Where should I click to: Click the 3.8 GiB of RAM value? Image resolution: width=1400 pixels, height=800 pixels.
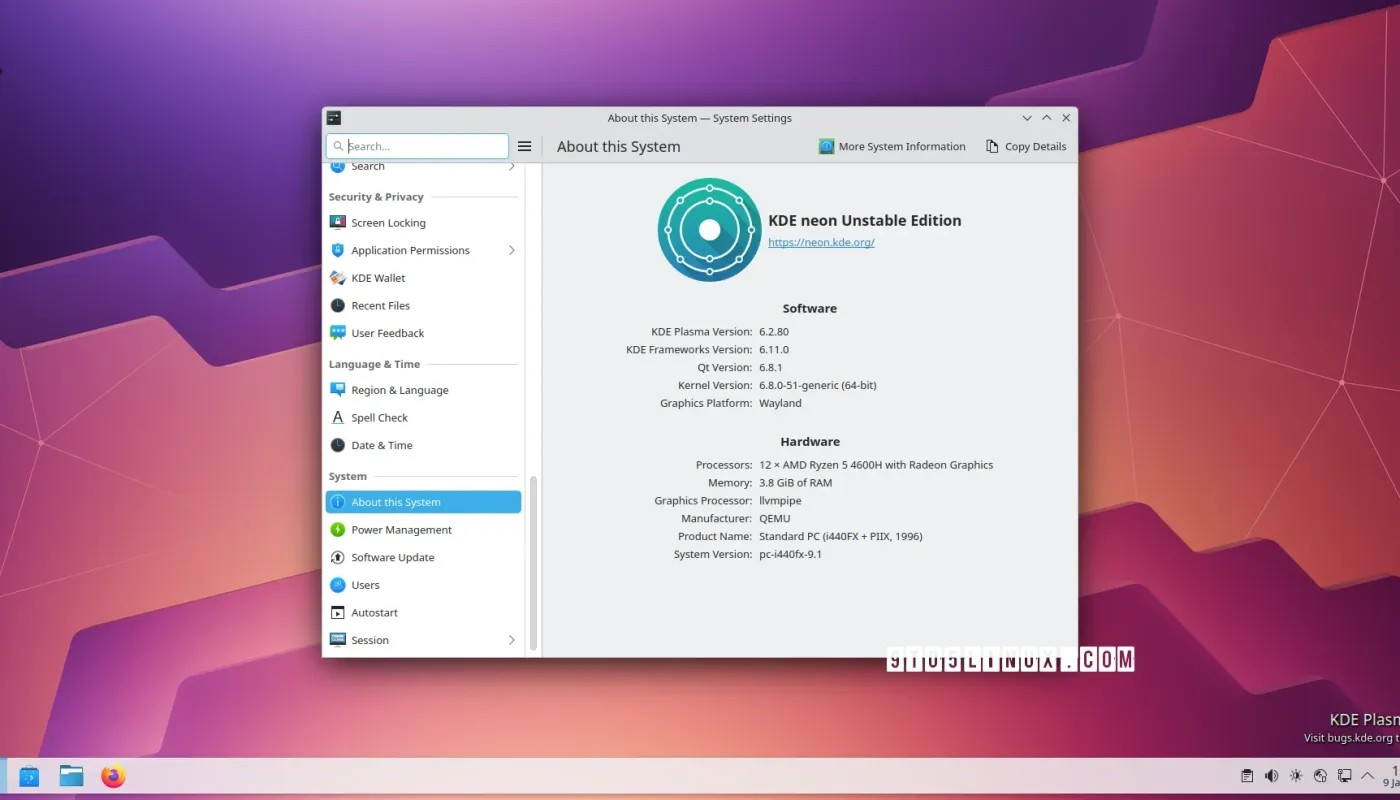click(x=796, y=483)
